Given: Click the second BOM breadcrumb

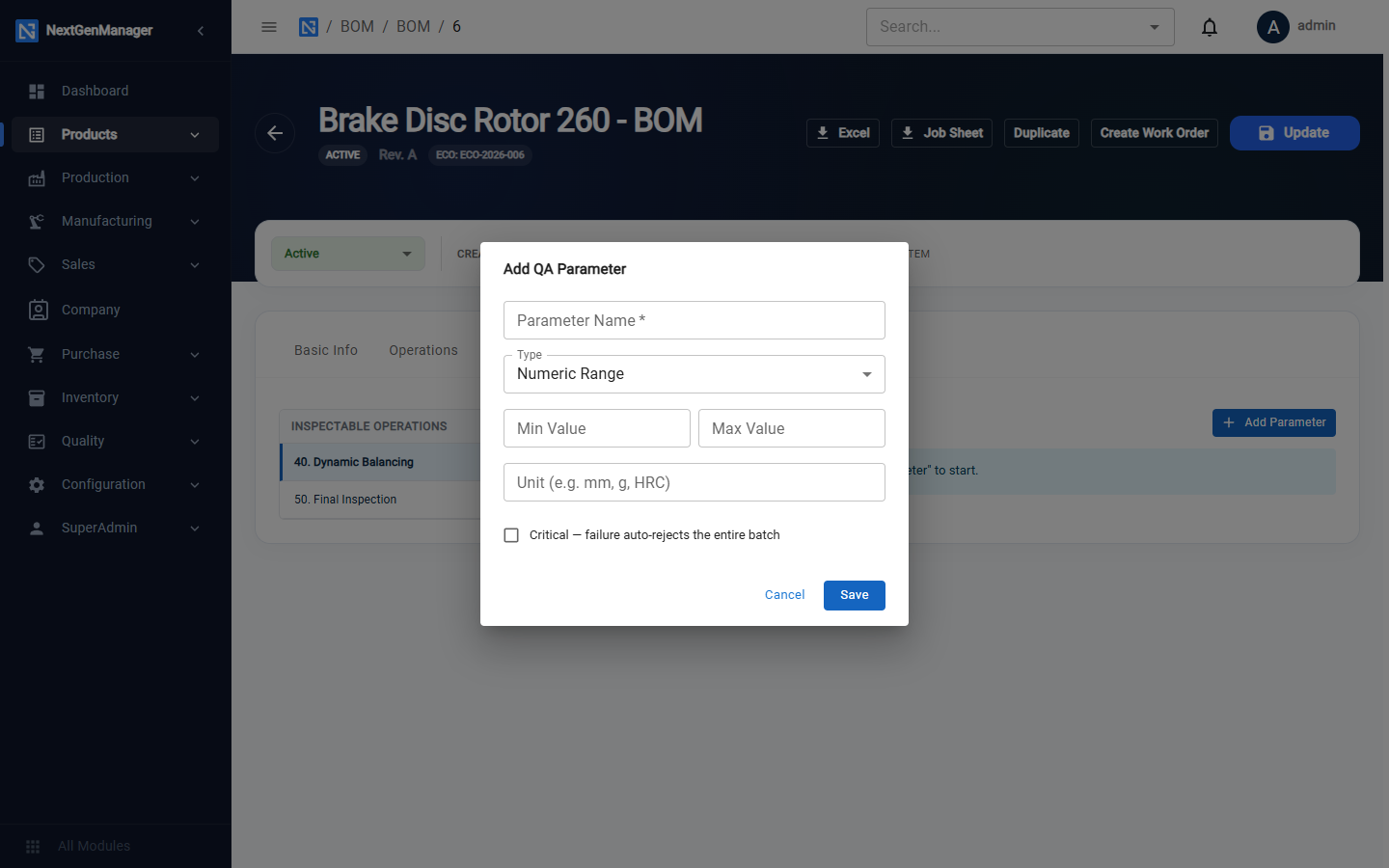Looking at the screenshot, I should 413,27.
